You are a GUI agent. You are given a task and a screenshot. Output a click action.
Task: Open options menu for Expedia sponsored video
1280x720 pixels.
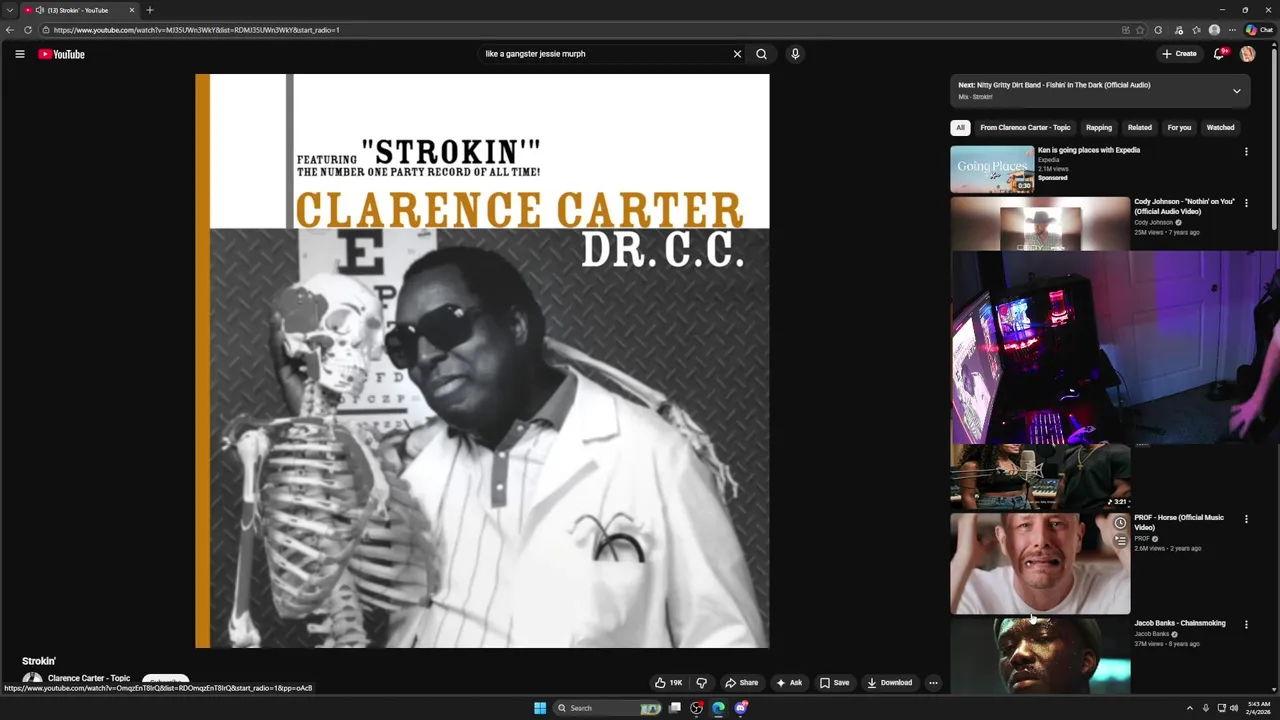pos(1246,152)
